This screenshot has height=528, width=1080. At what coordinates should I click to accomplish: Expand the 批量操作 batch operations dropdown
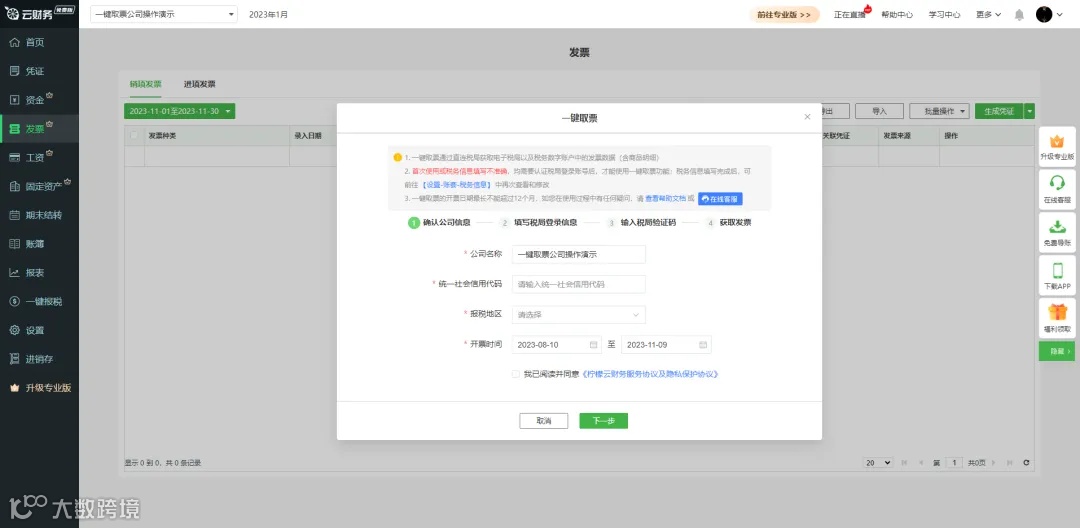point(939,111)
